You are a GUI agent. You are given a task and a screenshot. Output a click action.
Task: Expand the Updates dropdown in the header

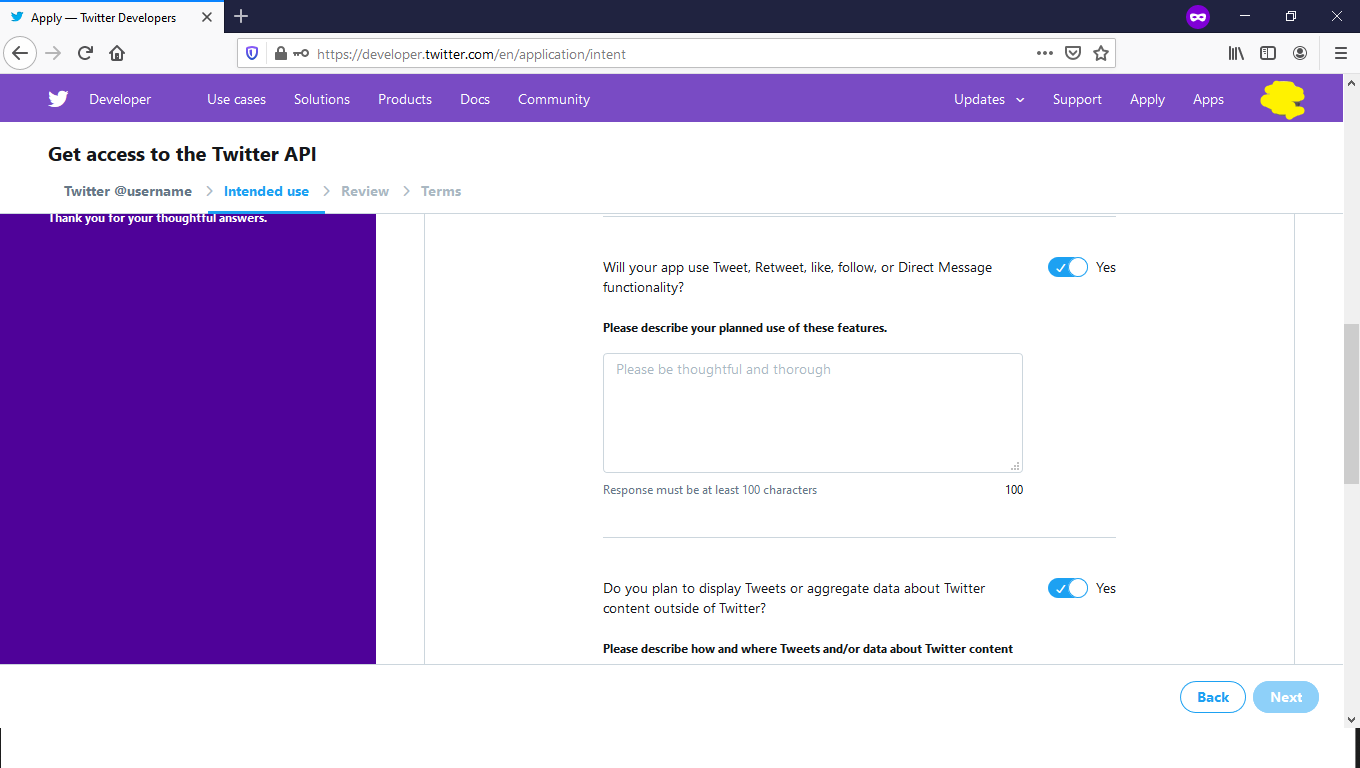[989, 99]
